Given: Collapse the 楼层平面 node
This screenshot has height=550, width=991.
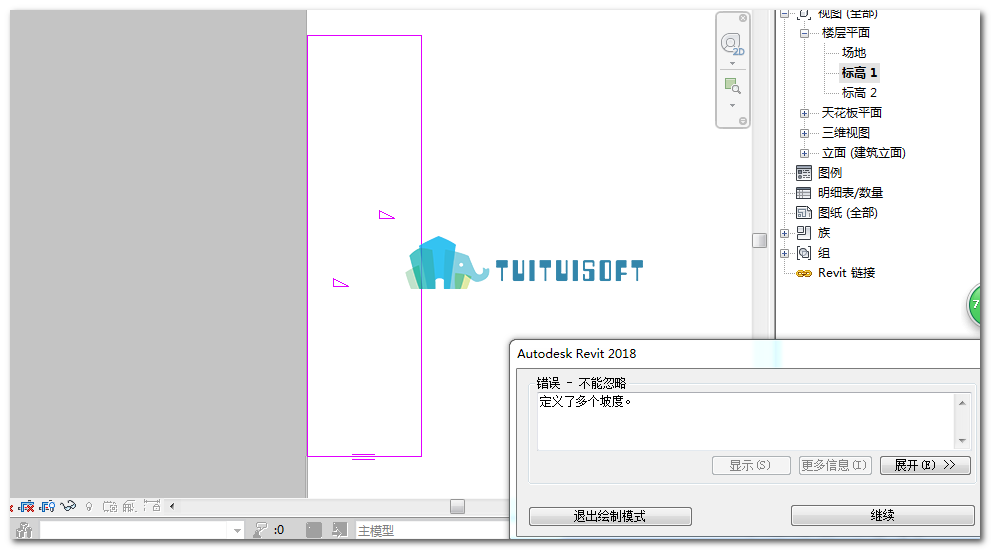Looking at the screenshot, I should 805,34.
